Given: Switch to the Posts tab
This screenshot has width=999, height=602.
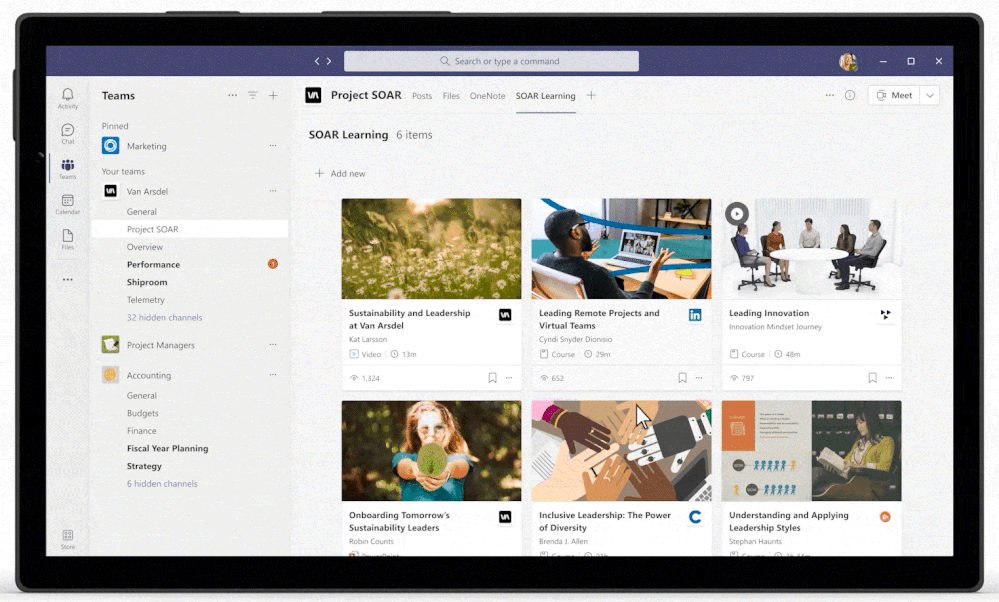Looking at the screenshot, I should [x=422, y=96].
